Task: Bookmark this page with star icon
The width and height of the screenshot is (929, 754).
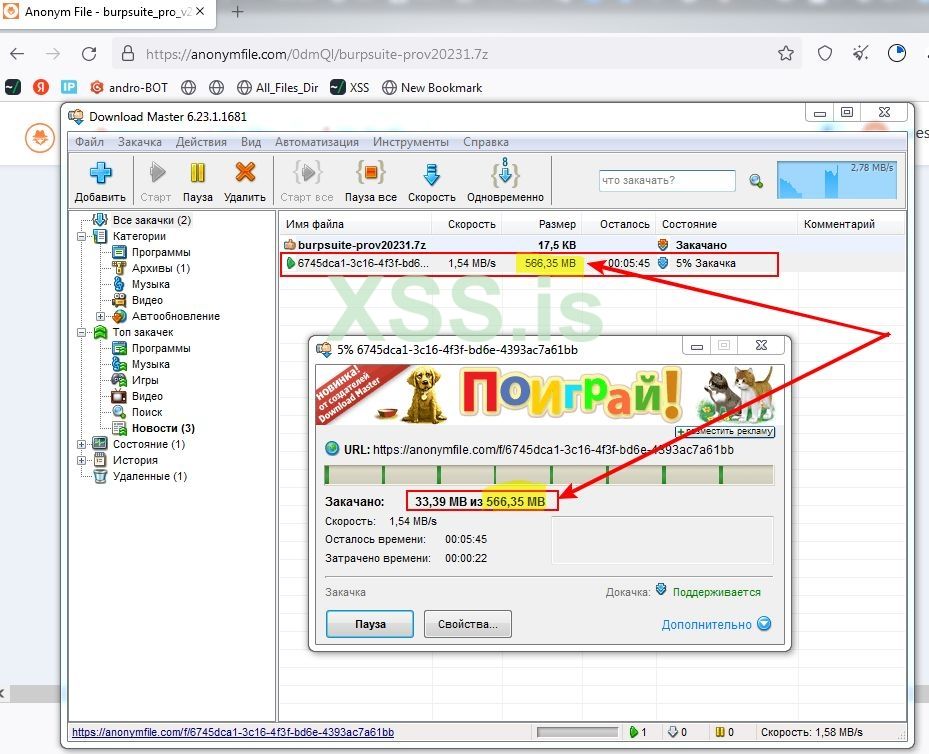Action: click(x=786, y=54)
